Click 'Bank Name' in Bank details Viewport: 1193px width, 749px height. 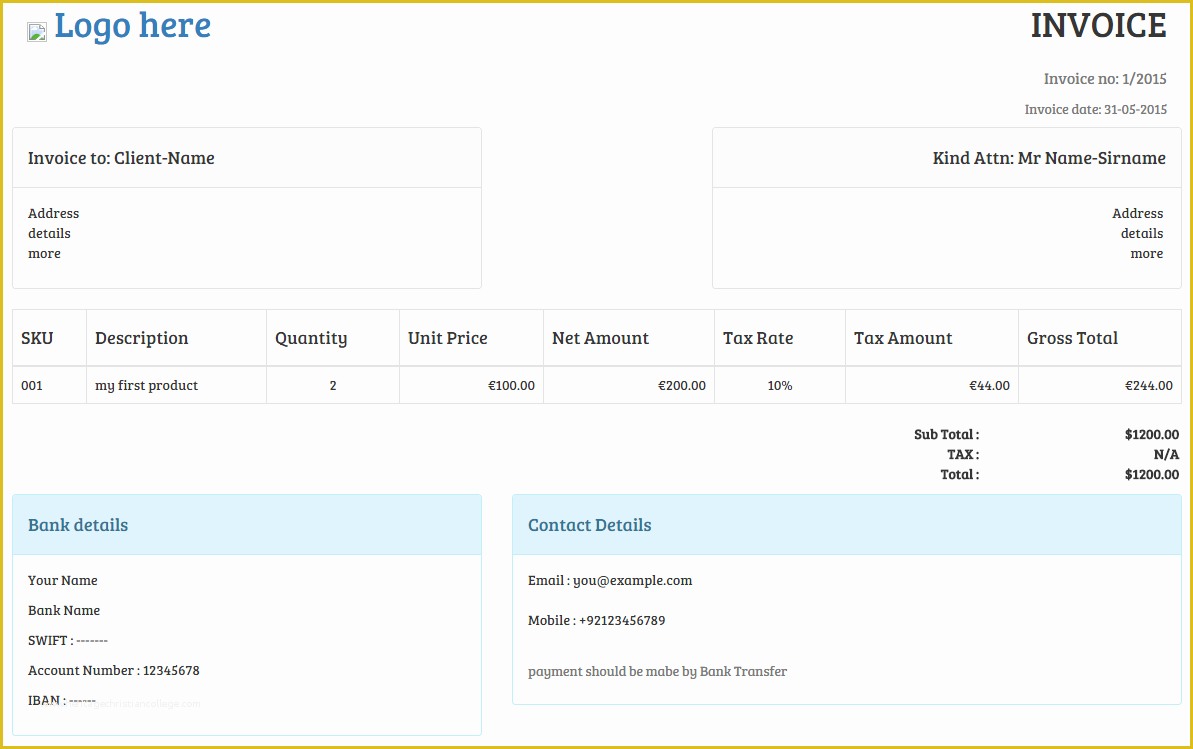(x=64, y=610)
